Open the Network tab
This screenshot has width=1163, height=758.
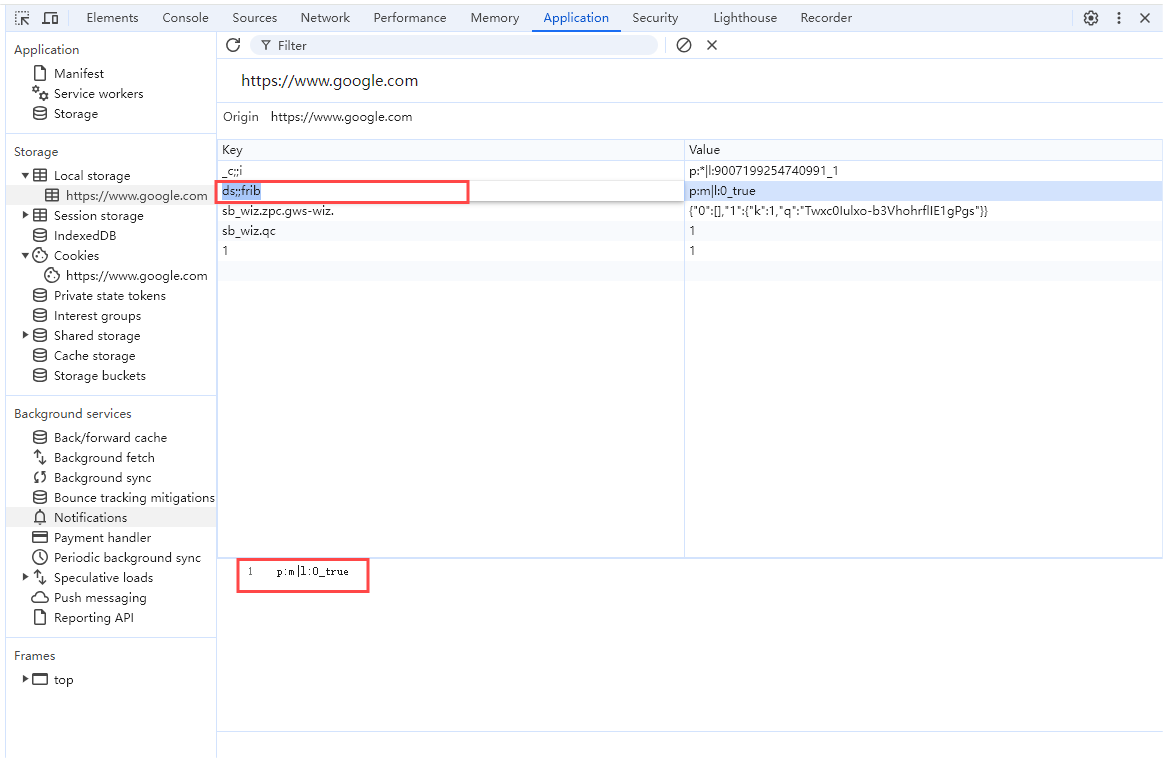pyautogui.click(x=325, y=18)
